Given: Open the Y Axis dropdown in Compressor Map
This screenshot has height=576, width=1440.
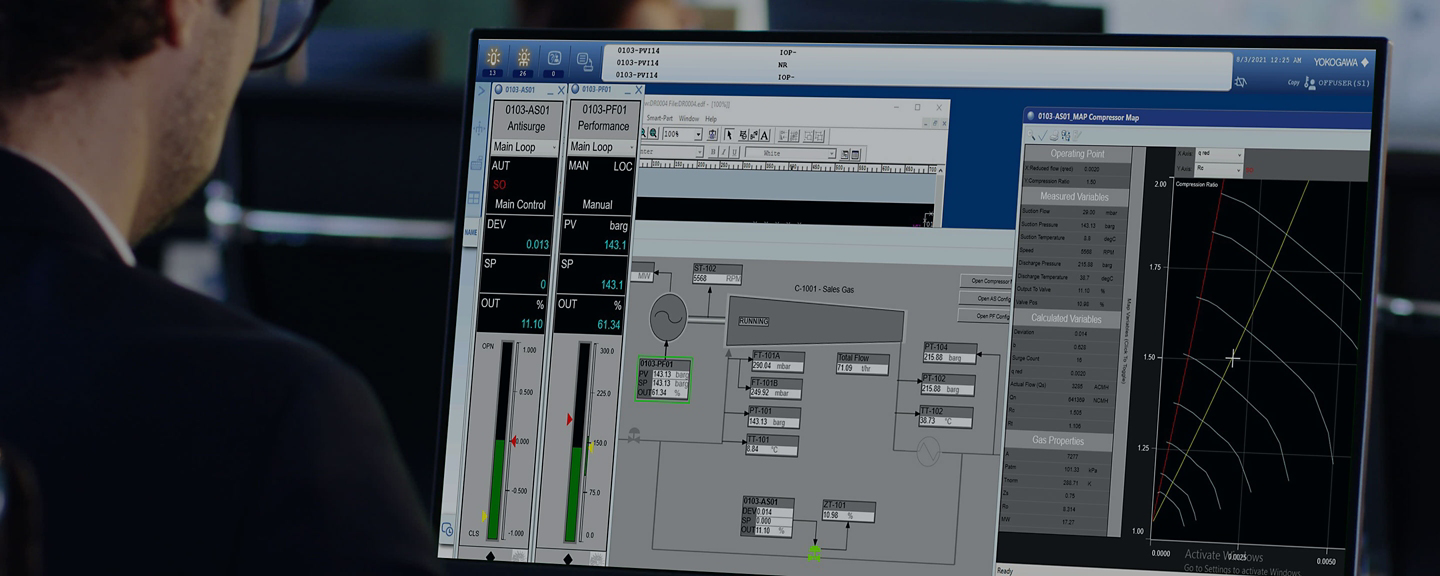Looking at the screenshot, I should pyautogui.click(x=1219, y=169).
